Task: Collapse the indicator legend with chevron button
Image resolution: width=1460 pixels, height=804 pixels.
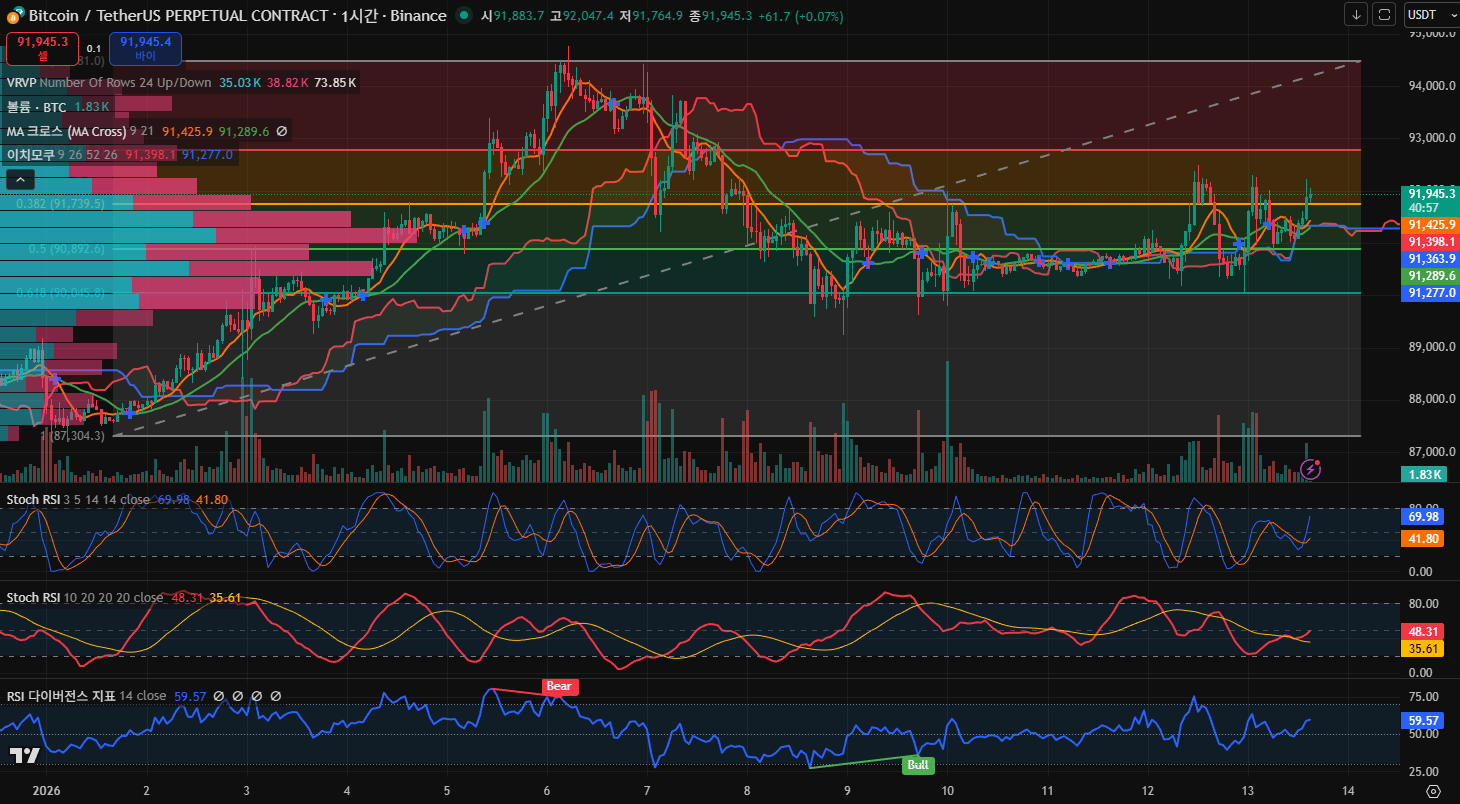Action: pos(20,179)
